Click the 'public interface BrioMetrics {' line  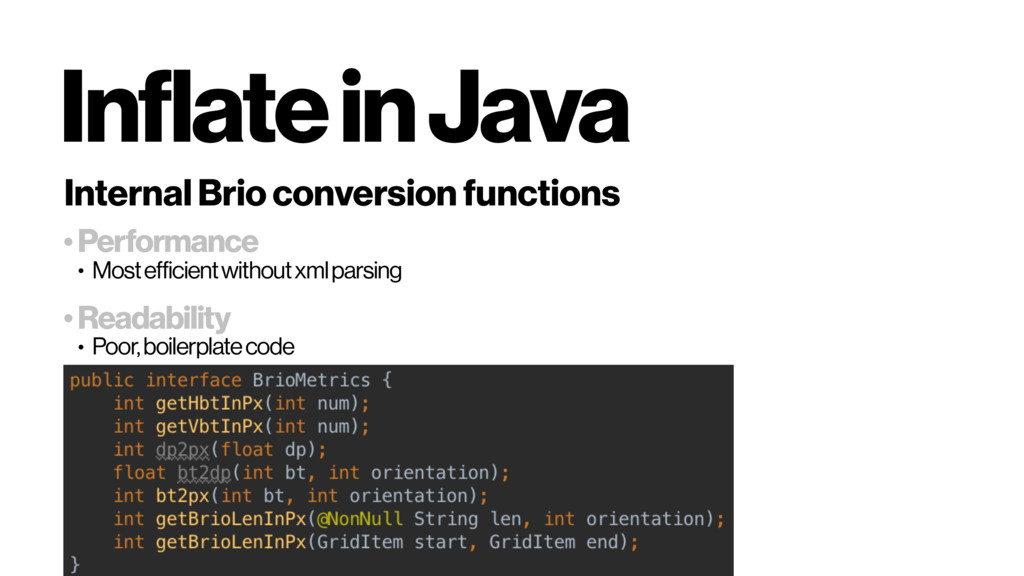pos(231,380)
